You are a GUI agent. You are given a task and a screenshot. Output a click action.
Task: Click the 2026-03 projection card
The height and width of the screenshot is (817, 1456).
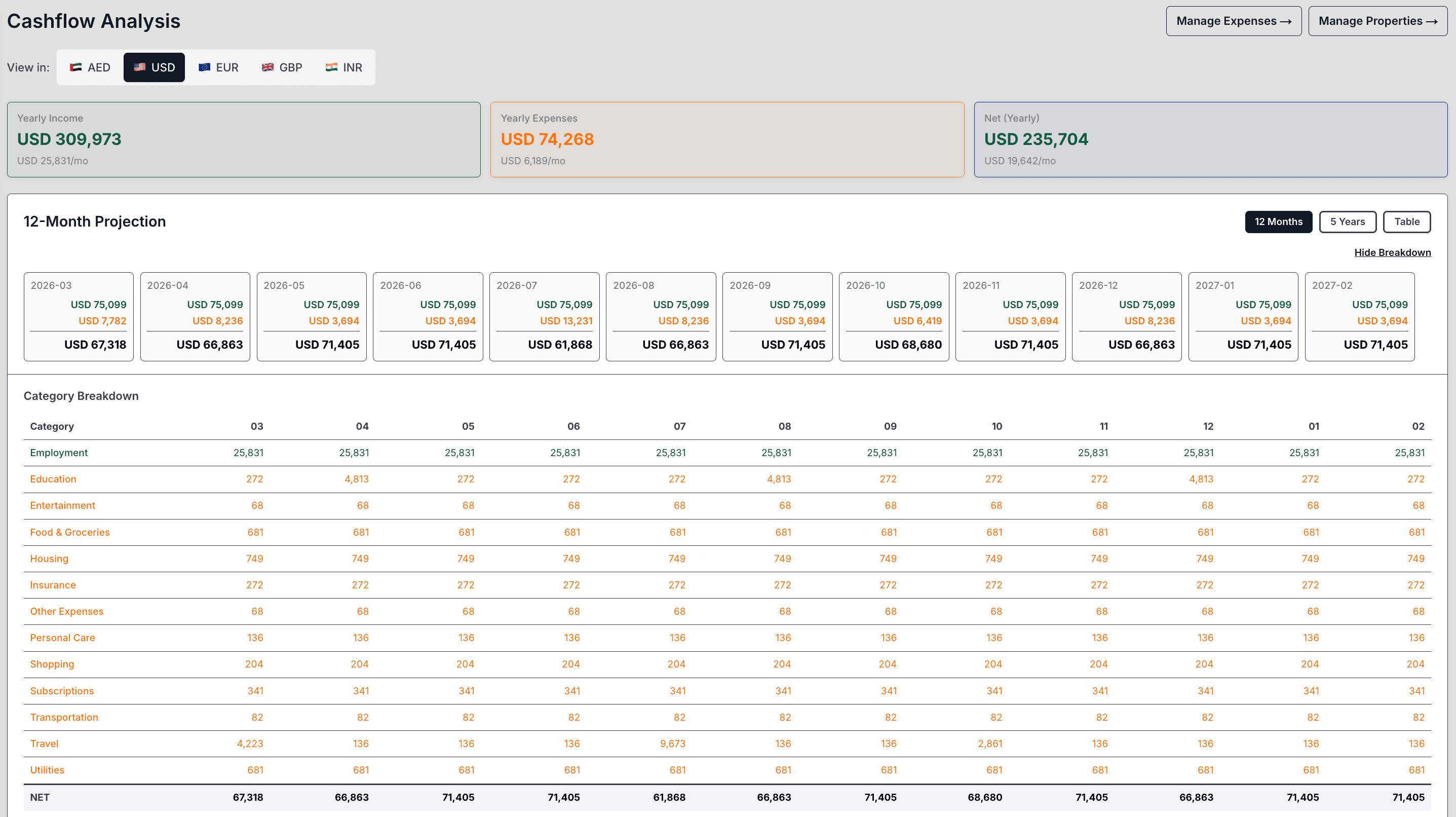(79, 316)
